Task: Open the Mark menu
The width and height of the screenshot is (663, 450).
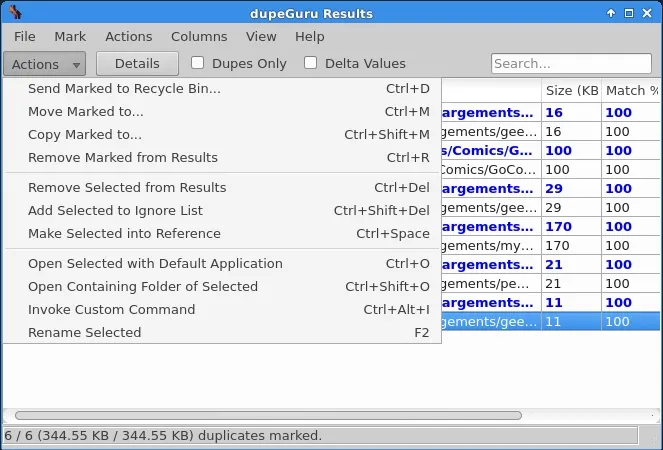Action: click(x=70, y=36)
